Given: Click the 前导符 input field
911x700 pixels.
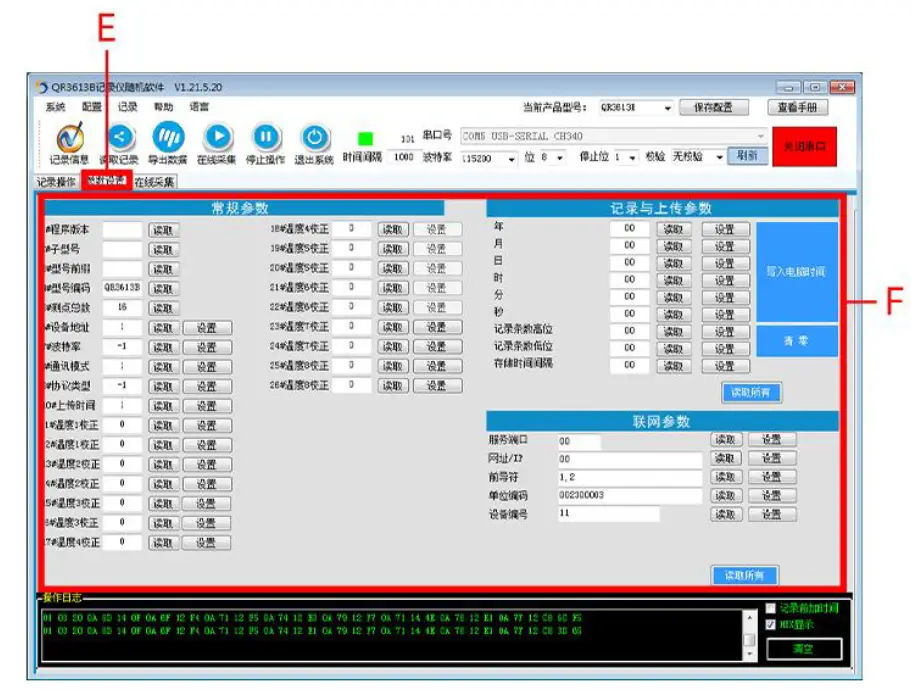Looking at the screenshot, I should tap(630, 478).
